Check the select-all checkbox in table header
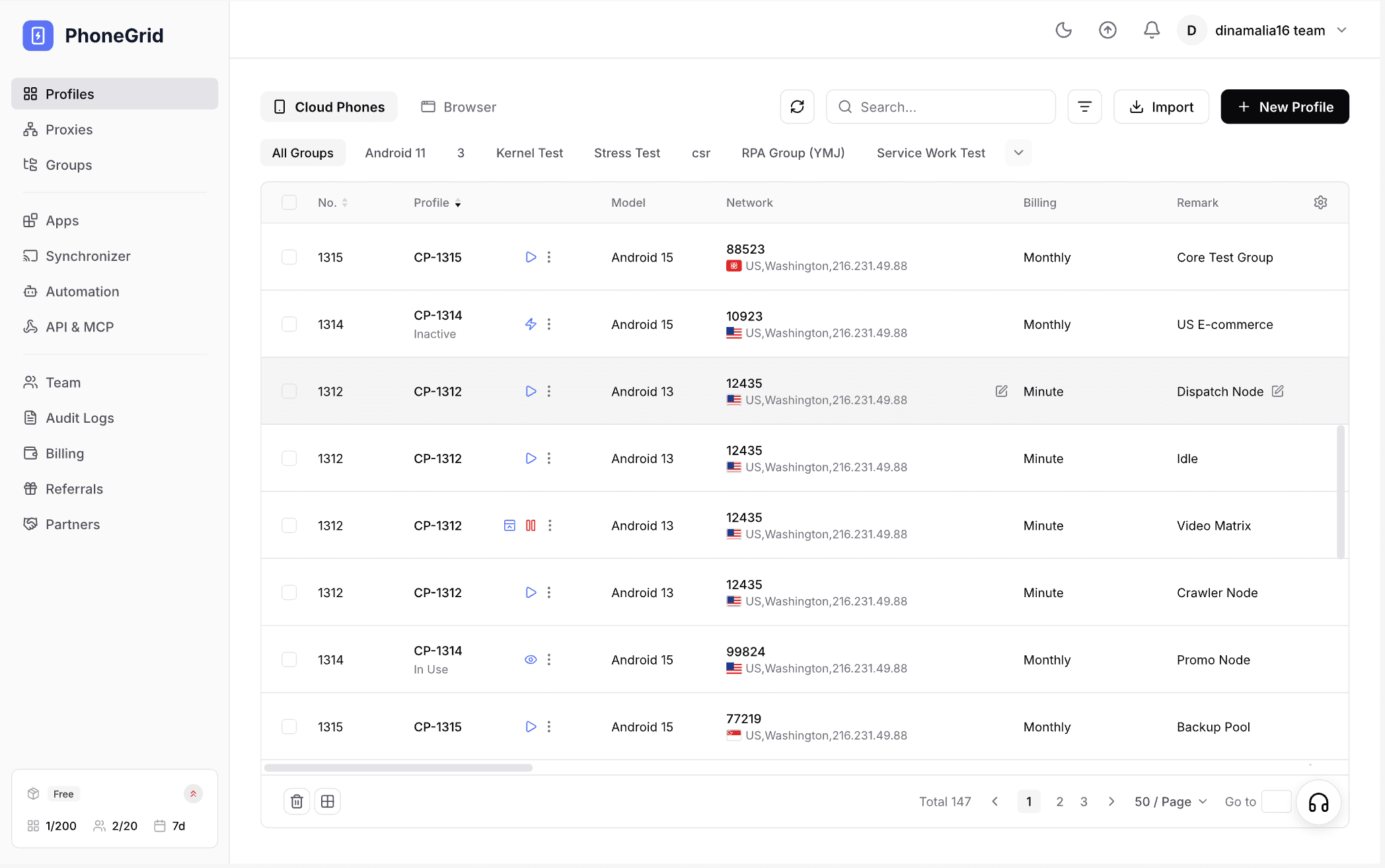The height and width of the screenshot is (868, 1385). point(289,202)
